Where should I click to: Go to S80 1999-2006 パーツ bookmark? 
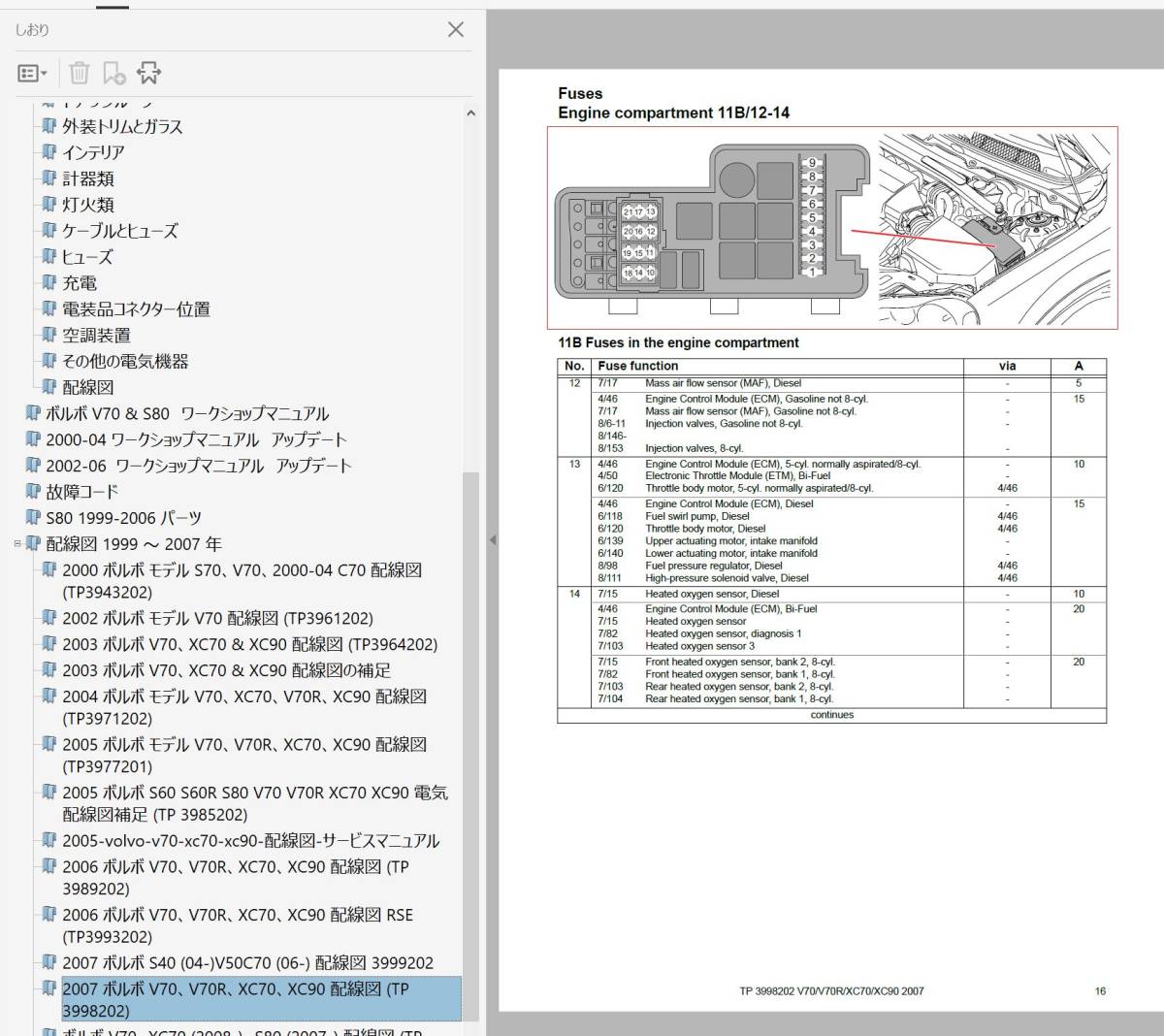point(123,518)
